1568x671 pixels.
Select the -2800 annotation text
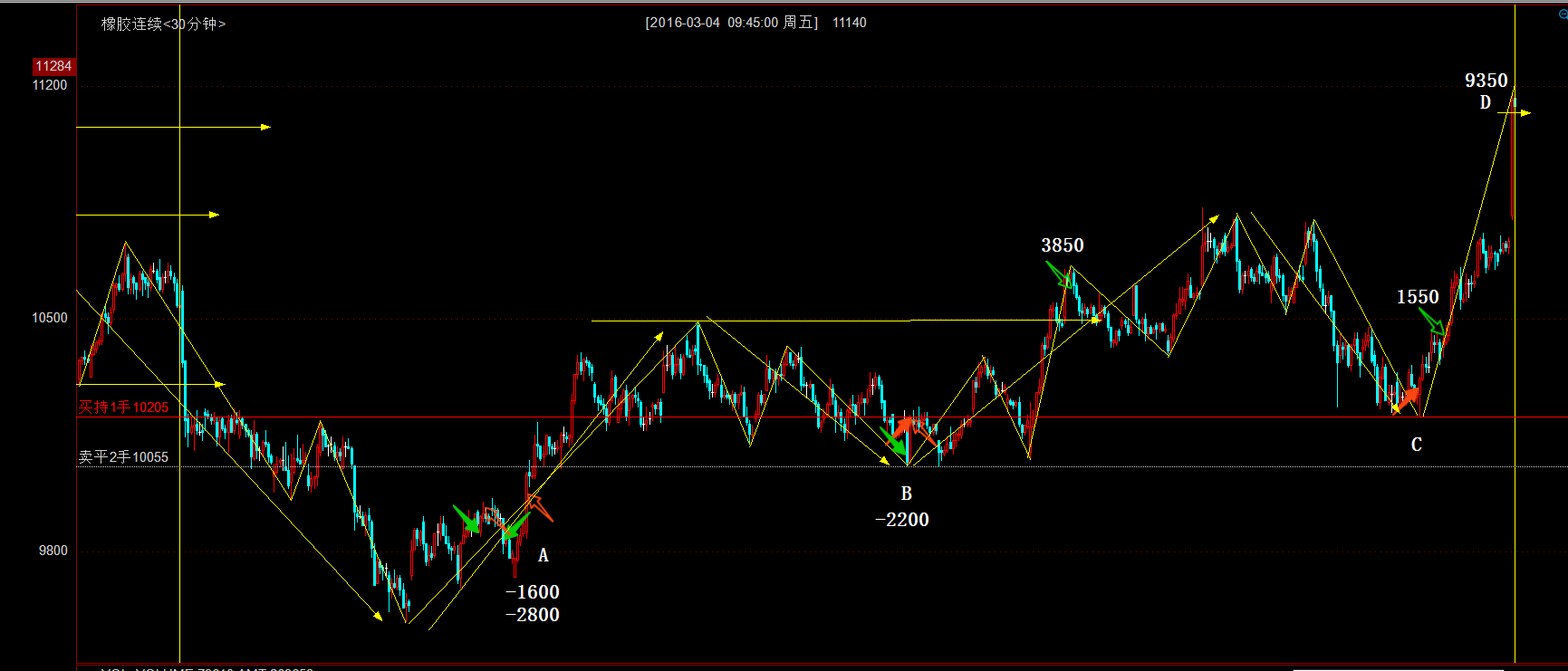point(533,615)
